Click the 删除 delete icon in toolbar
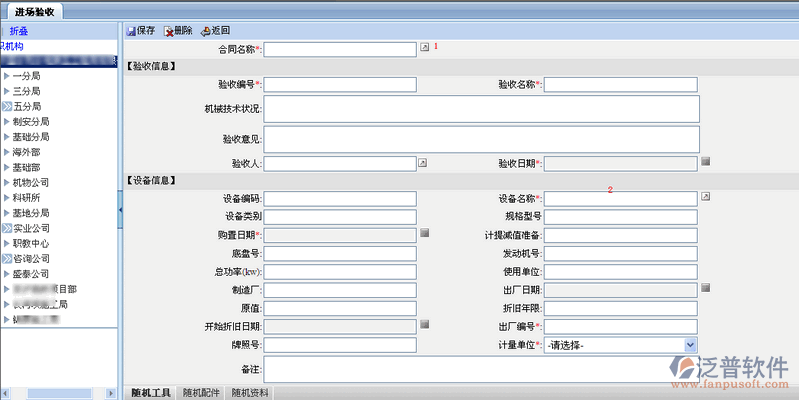The width and height of the screenshot is (799, 400). [168, 31]
